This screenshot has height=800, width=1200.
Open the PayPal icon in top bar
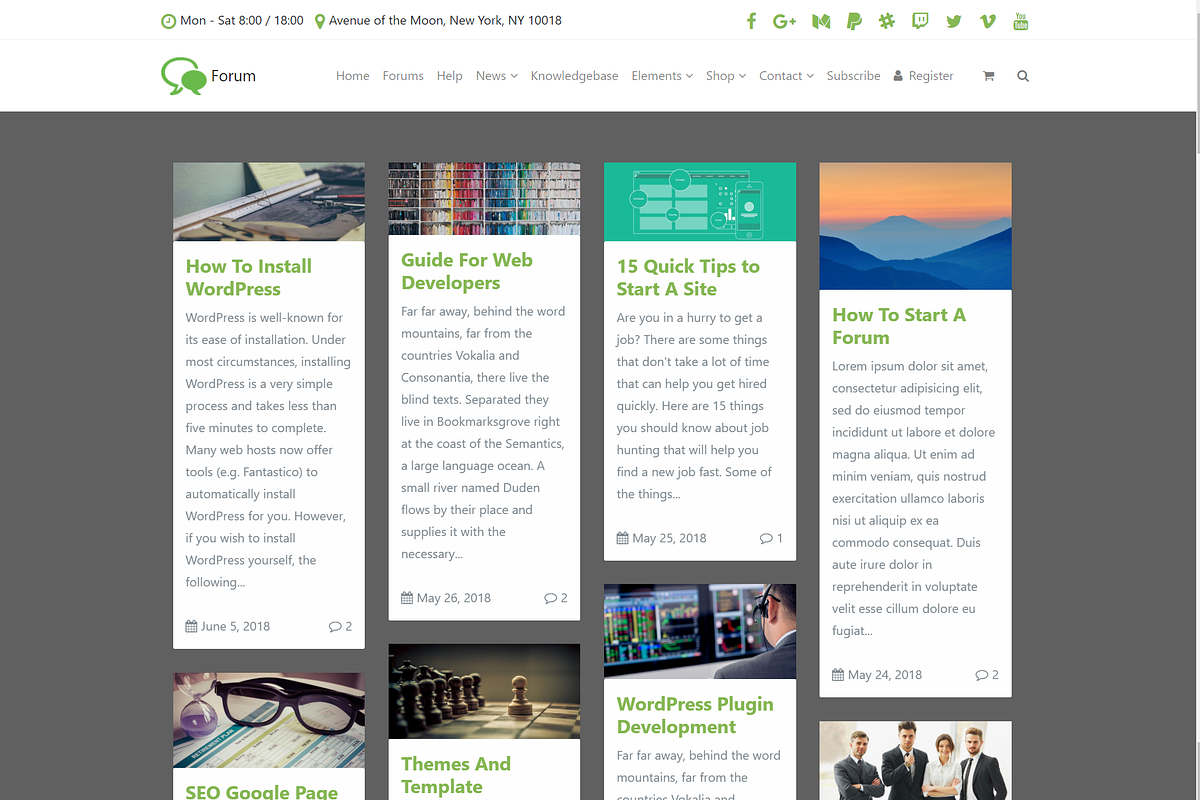[x=854, y=21]
